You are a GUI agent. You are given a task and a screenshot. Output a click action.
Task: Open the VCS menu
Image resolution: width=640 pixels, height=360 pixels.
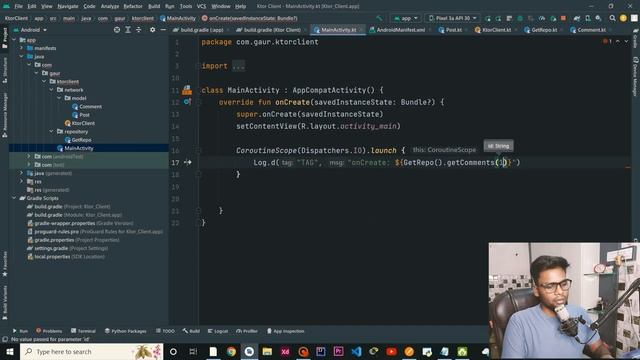point(202,6)
